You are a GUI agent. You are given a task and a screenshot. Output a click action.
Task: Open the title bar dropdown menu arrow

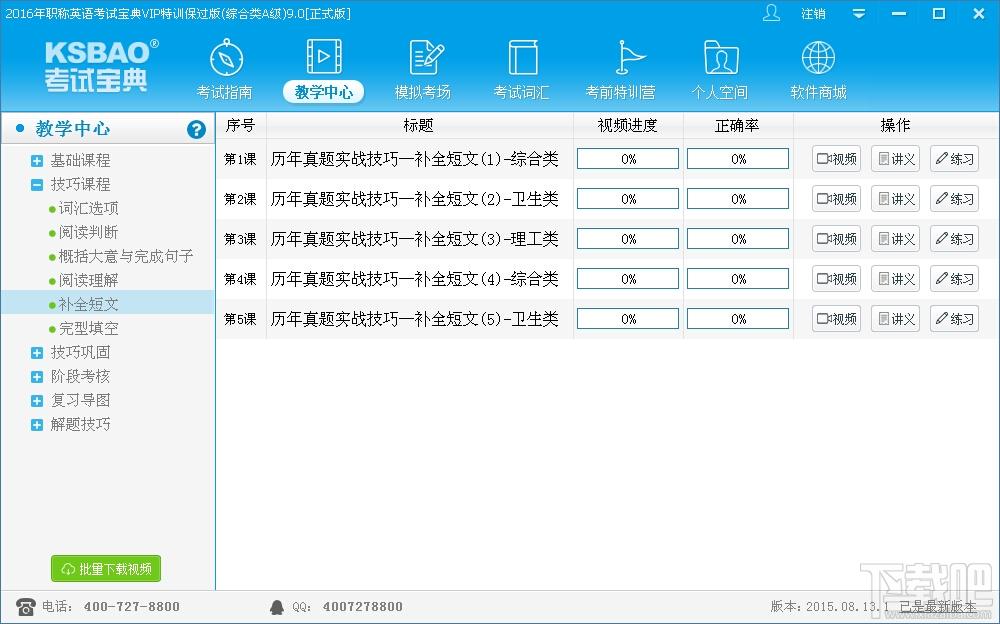859,14
